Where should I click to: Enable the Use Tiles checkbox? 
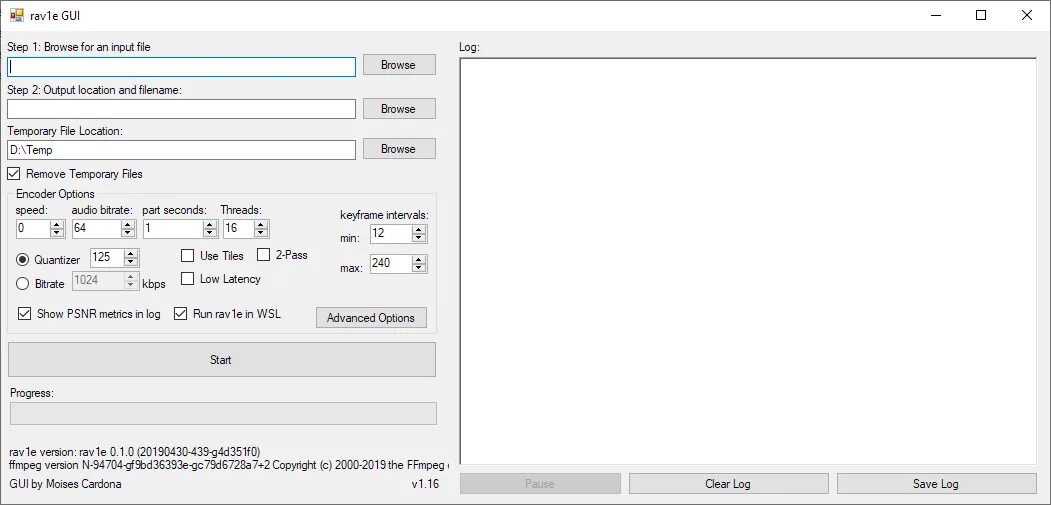pos(188,256)
